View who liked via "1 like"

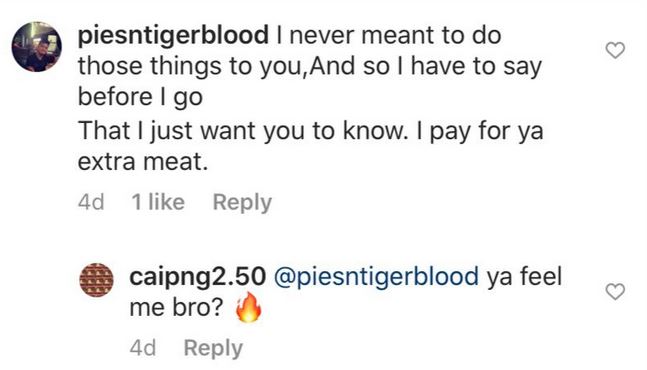(x=158, y=202)
